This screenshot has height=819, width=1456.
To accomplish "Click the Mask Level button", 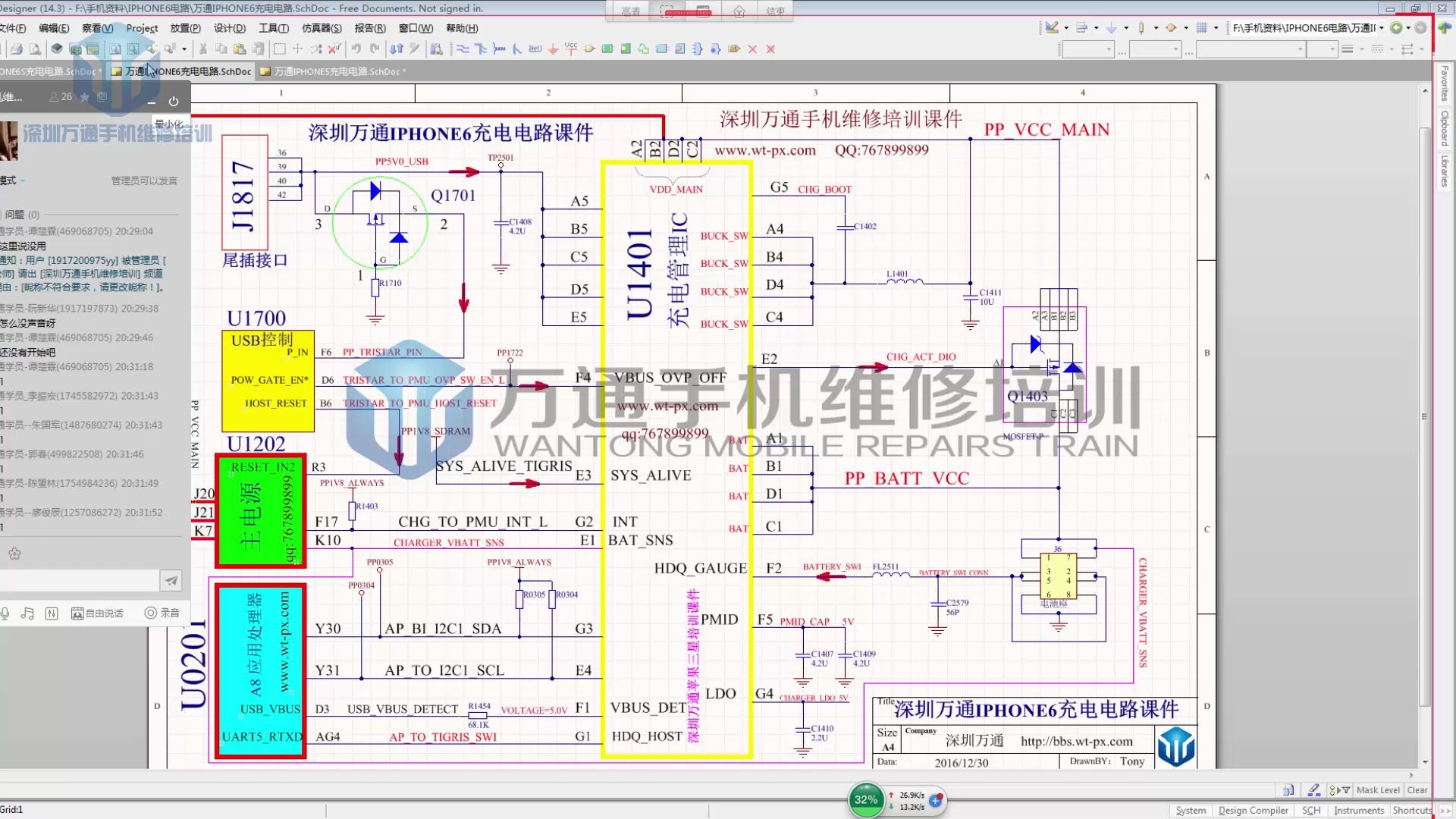I will [1378, 790].
